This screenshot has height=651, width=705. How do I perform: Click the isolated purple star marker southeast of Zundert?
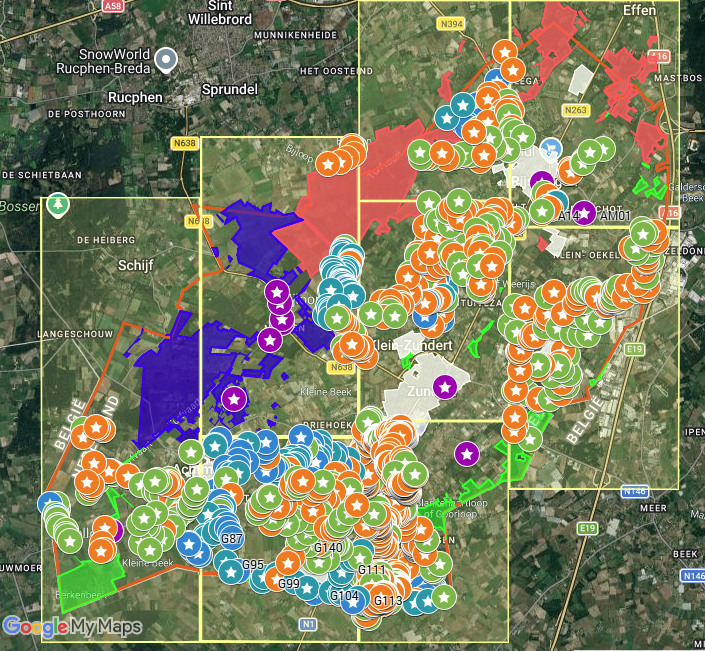coord(467,455)
